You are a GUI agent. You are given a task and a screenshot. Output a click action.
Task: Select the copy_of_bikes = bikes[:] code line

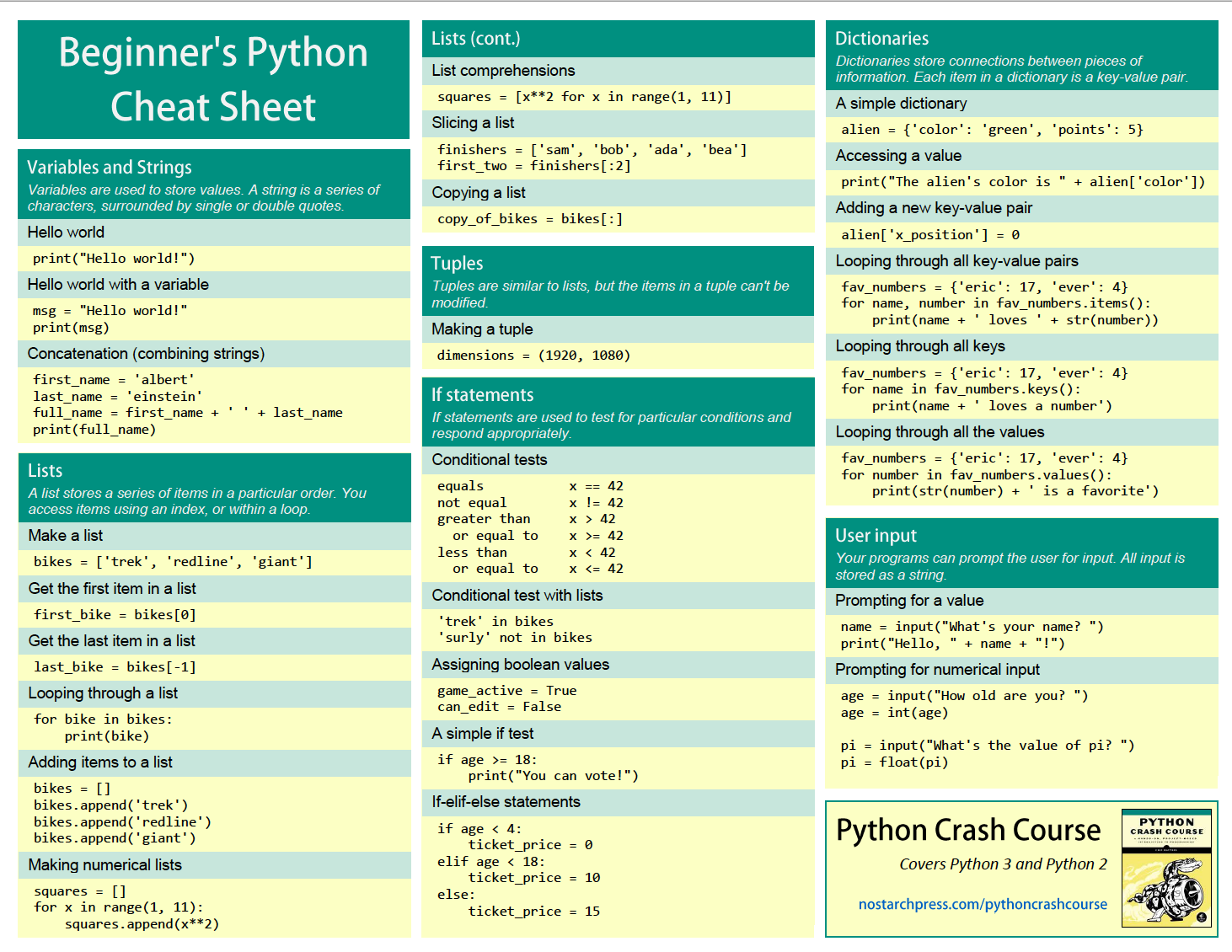tap(530, 219)
